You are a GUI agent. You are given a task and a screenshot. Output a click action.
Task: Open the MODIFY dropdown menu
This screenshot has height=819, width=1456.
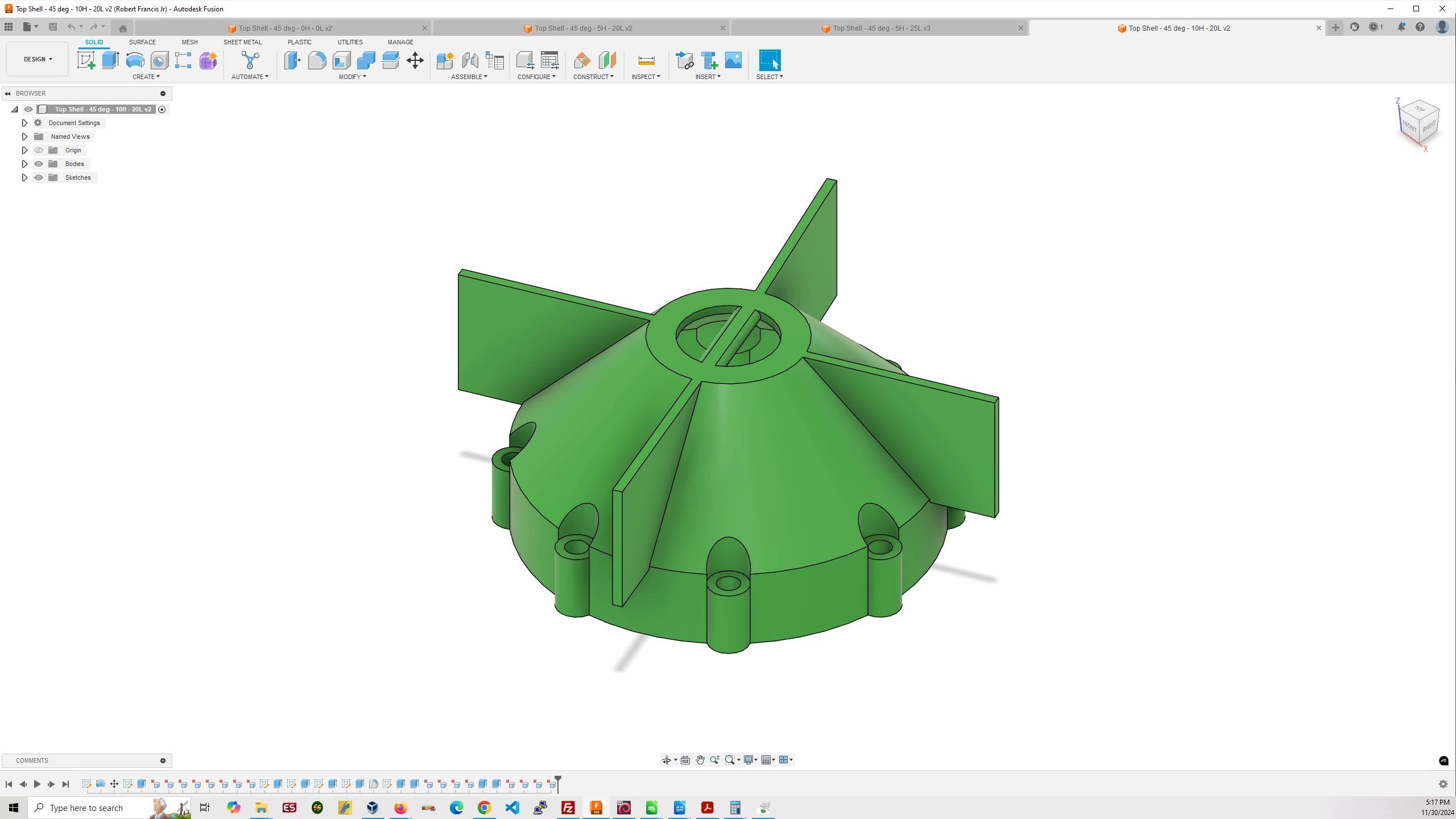(x=353, y=77)
